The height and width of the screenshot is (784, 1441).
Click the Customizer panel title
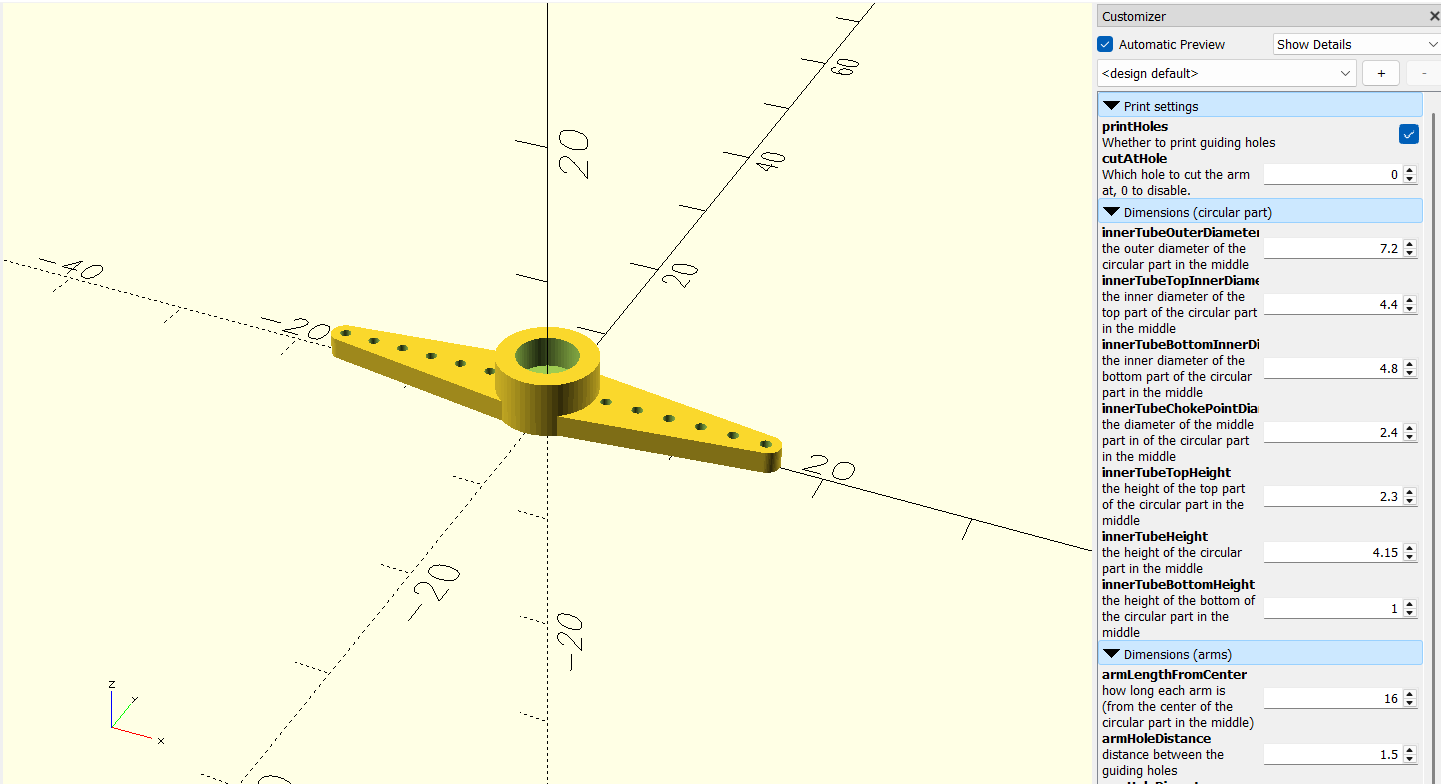tap(1134, 16)
